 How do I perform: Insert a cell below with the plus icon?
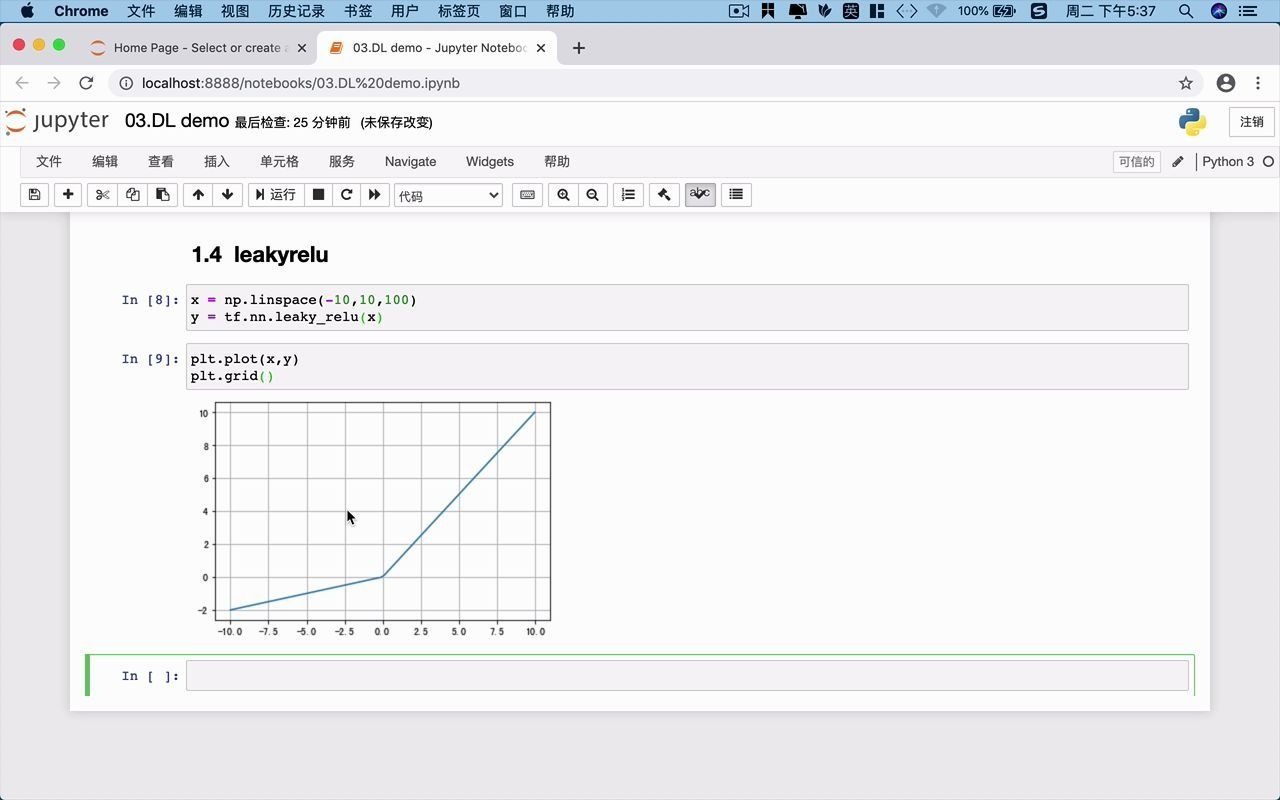(68, 195)
